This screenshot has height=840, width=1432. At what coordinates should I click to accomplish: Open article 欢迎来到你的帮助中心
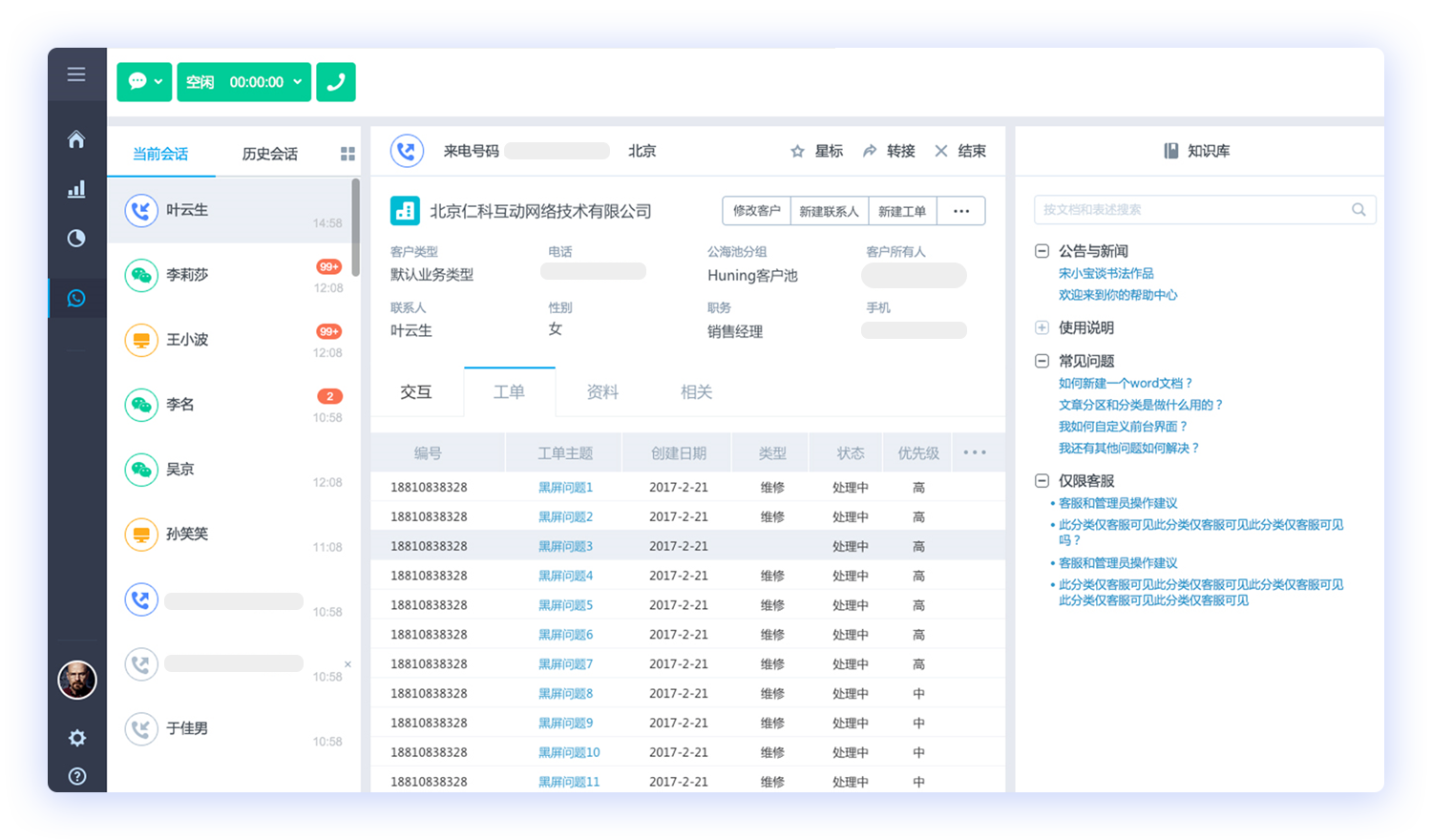pos(1118,296)
